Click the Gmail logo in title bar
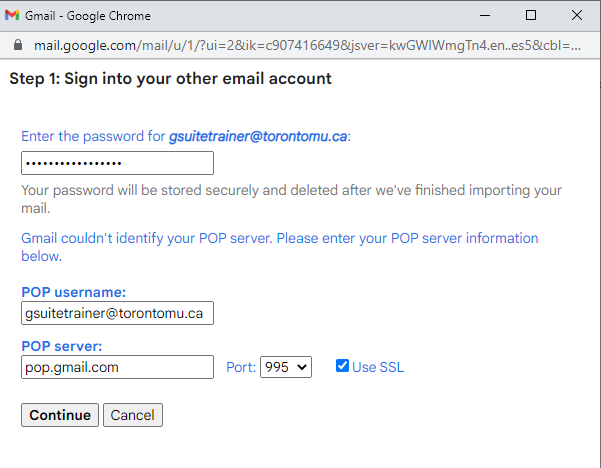The width and height of the screenshot is (601, 468). tap(12, 15)
